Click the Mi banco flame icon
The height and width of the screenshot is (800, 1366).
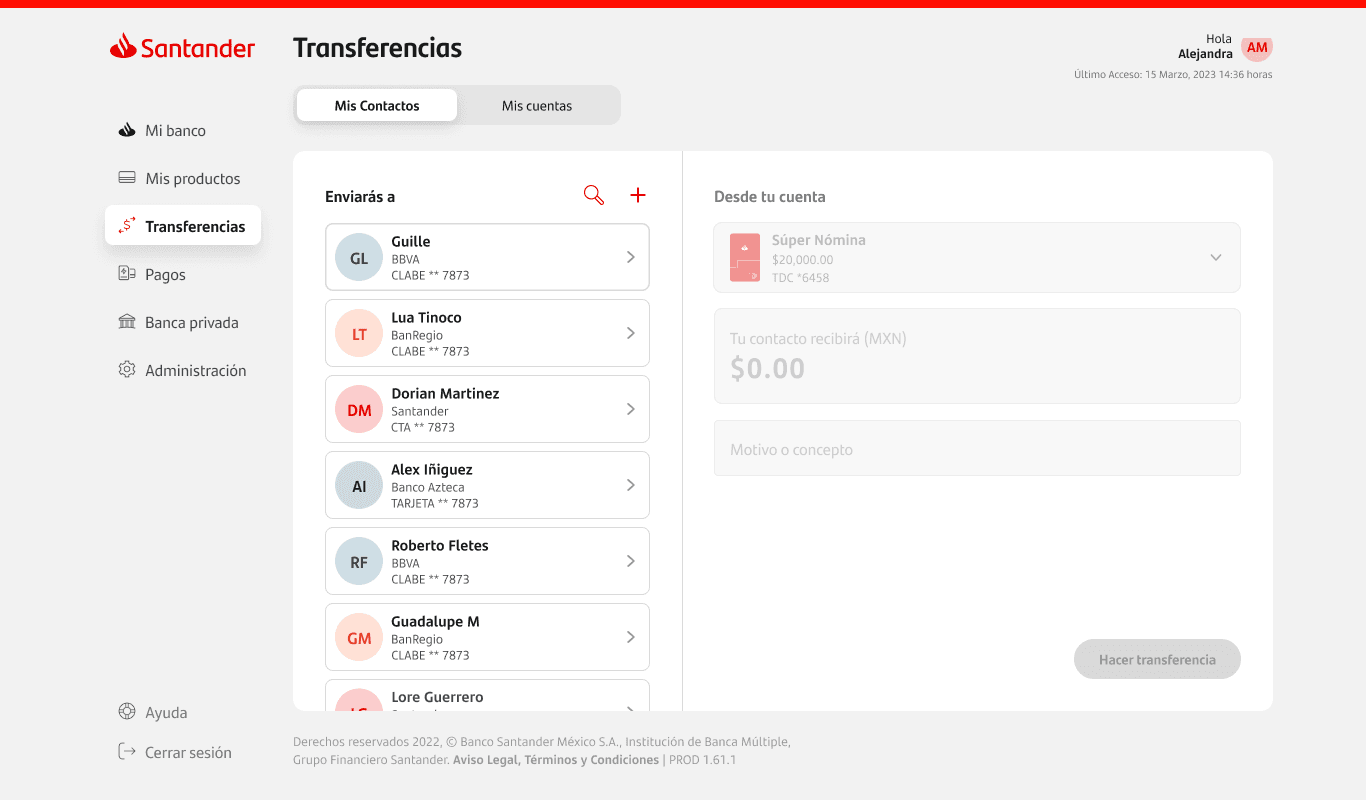click(127, 130)
